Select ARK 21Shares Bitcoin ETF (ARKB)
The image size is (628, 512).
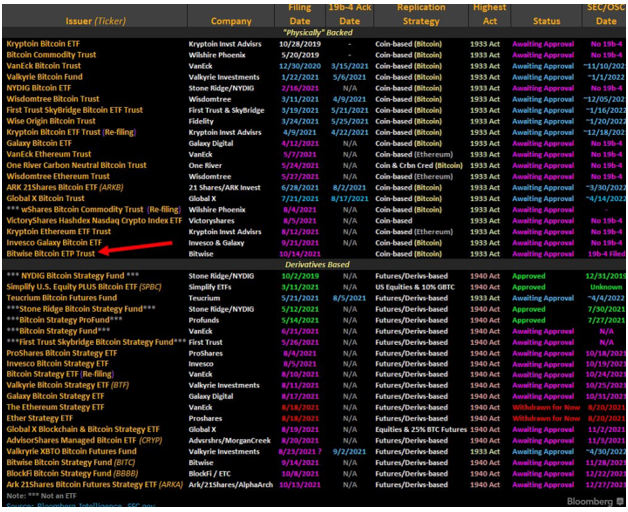(65, 187)
